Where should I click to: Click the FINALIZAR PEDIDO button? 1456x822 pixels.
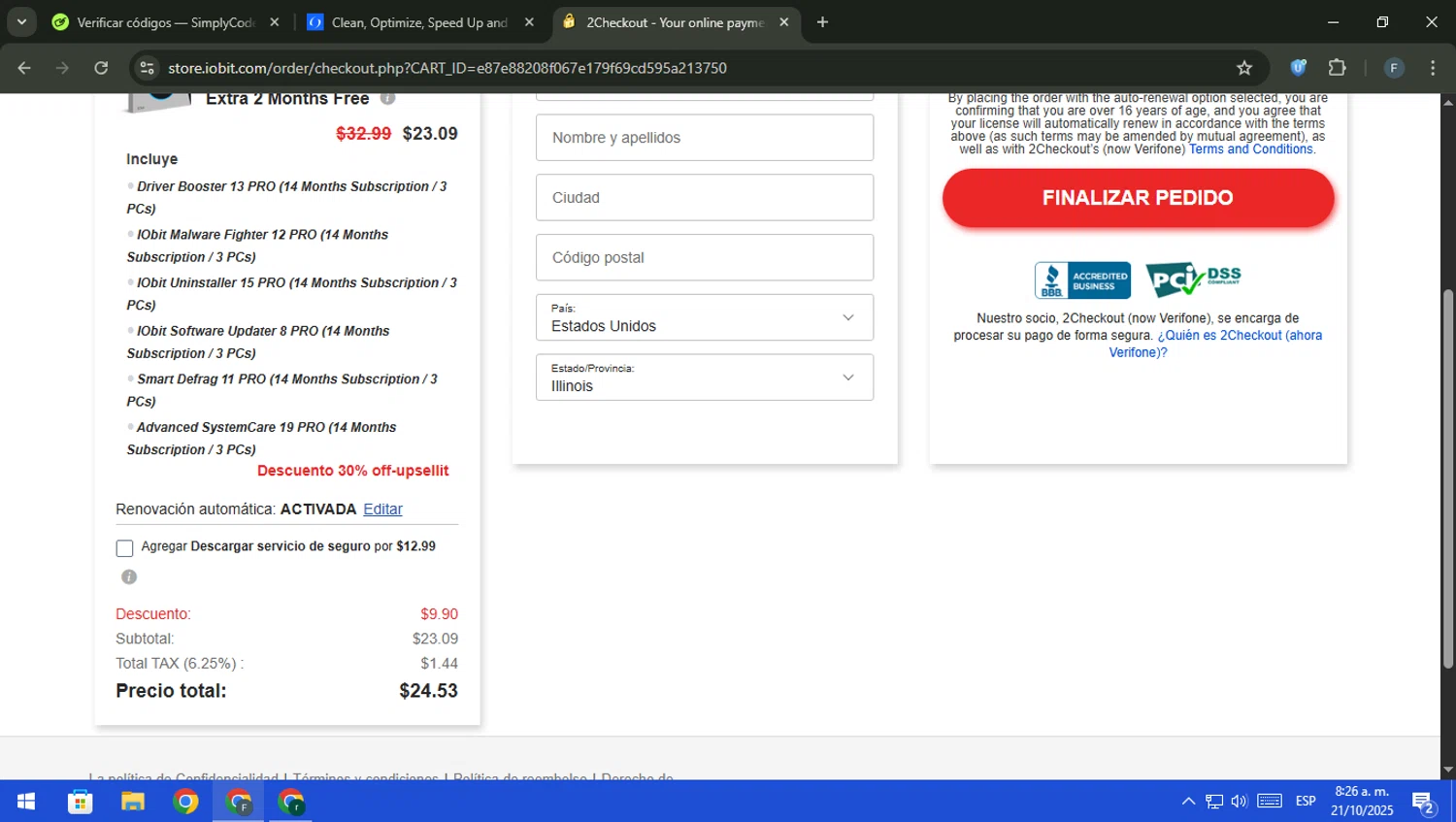pos(1138,198)
